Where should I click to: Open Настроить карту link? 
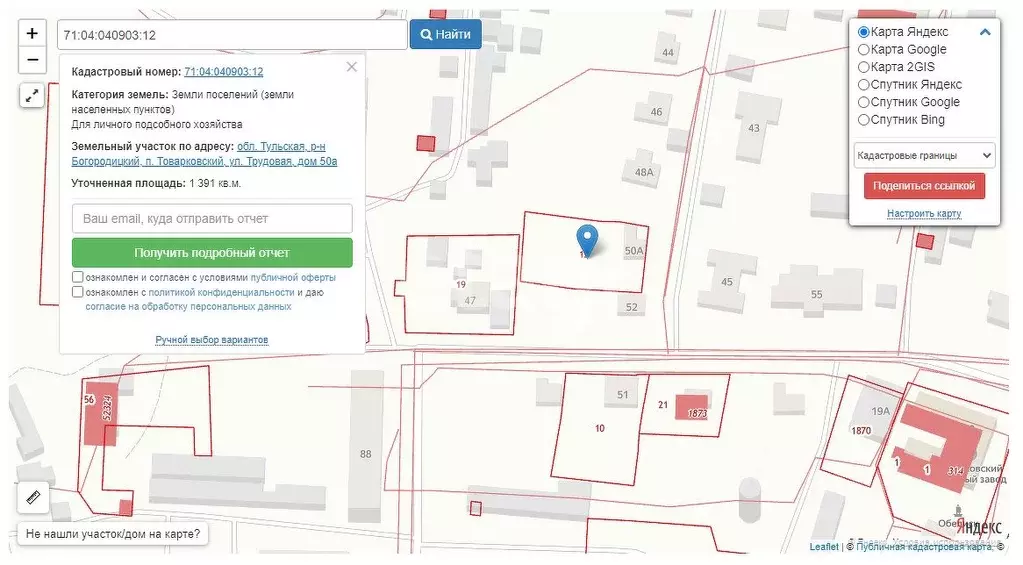pos(924,214)
